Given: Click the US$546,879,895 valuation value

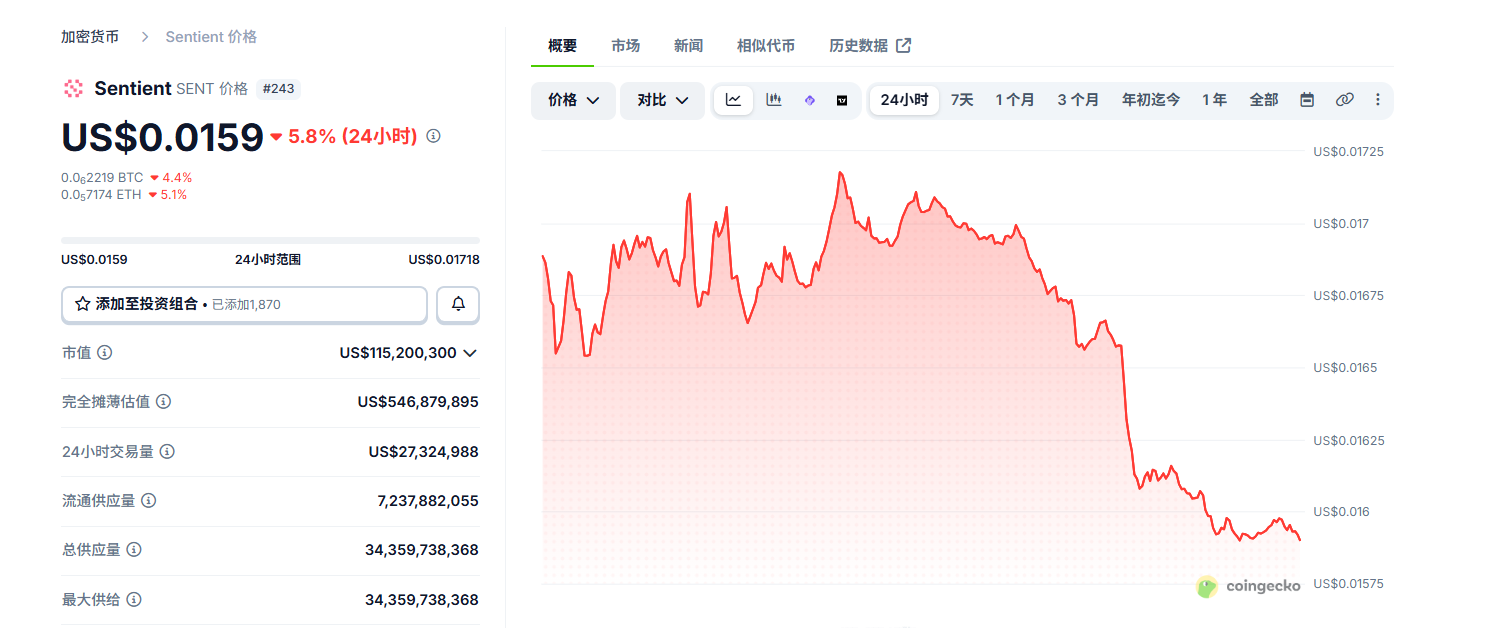Looking at the screenshot, I should (418, 402).
